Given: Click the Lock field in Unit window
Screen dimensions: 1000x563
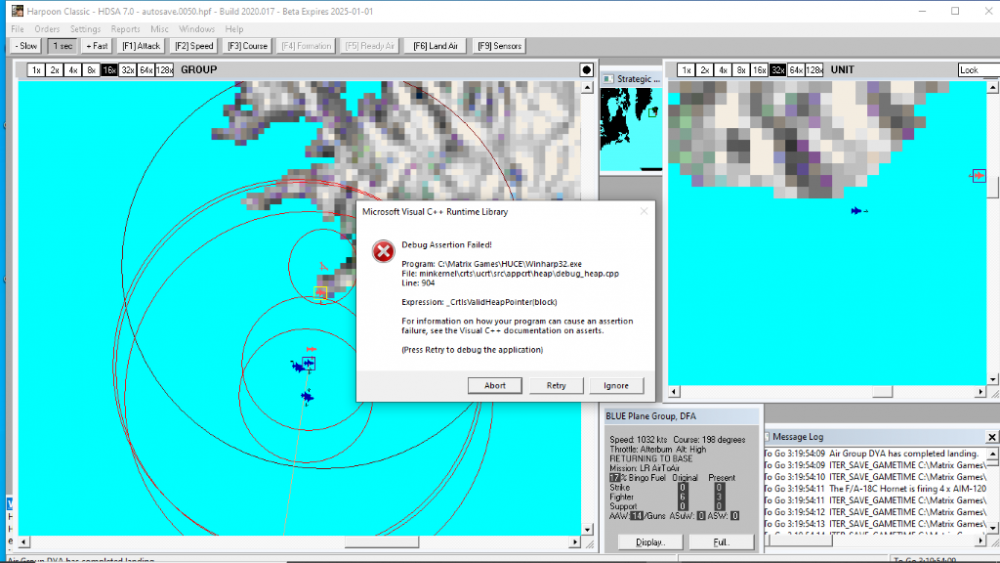Looking at the screenshot, I should click(x=978, y=70).
